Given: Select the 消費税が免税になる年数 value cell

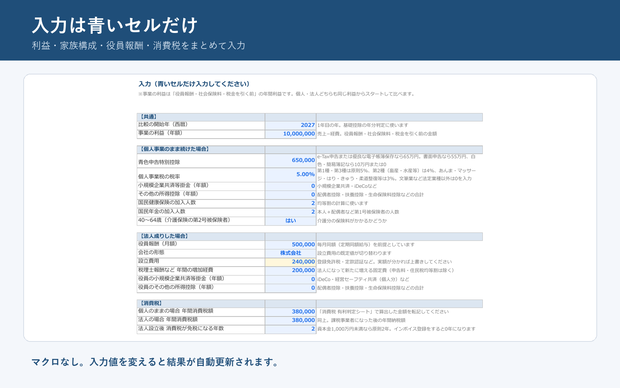Looking at the screenshot, I should pos(291,329).
